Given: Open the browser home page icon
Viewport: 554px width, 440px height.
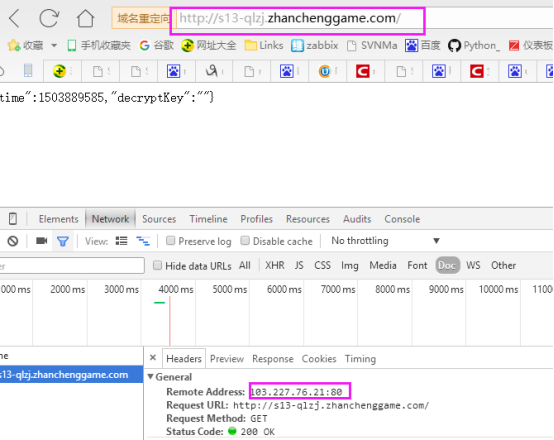Looking at the screenshot, I should coord(86,18).
